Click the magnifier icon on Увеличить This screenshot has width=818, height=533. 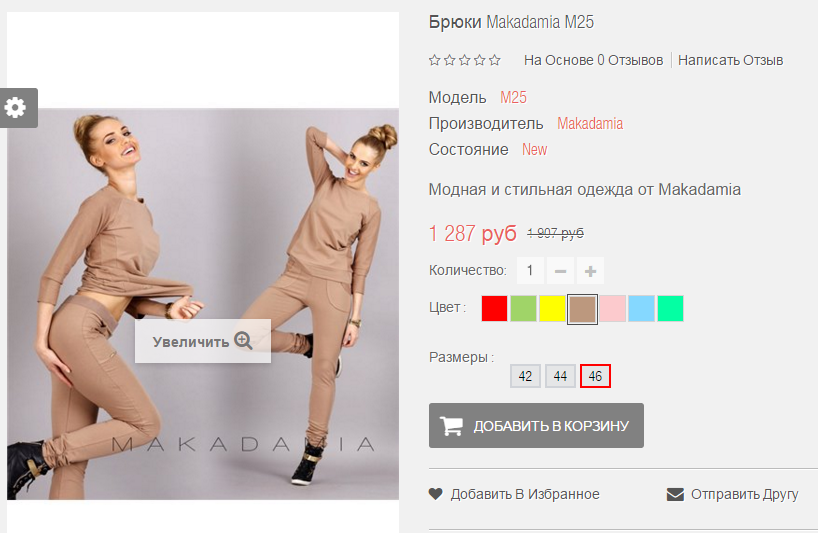(243, 341)
